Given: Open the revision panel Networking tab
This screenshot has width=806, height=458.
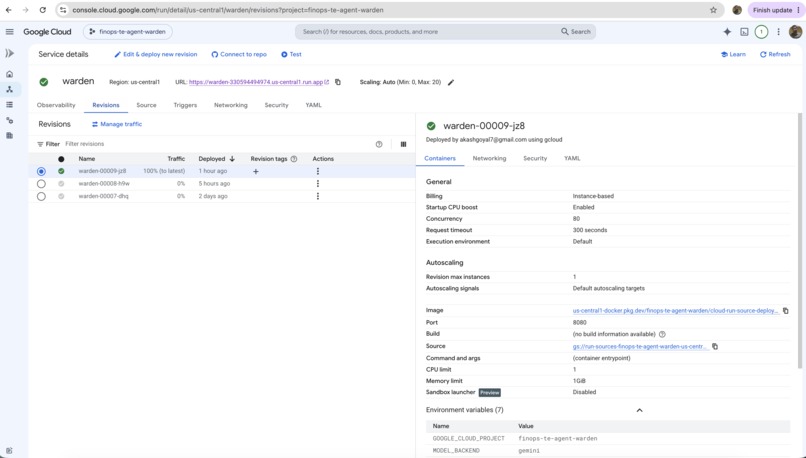Looking at the screenshot, I should point(489,158).
